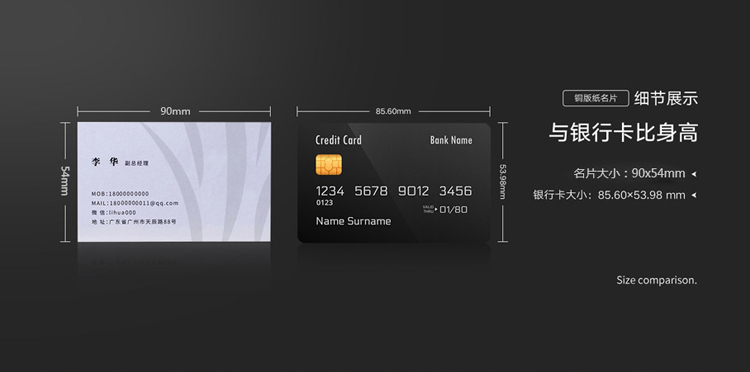Click the Bank Name text on card
The image size is (750, 372).
click(451, 140)
